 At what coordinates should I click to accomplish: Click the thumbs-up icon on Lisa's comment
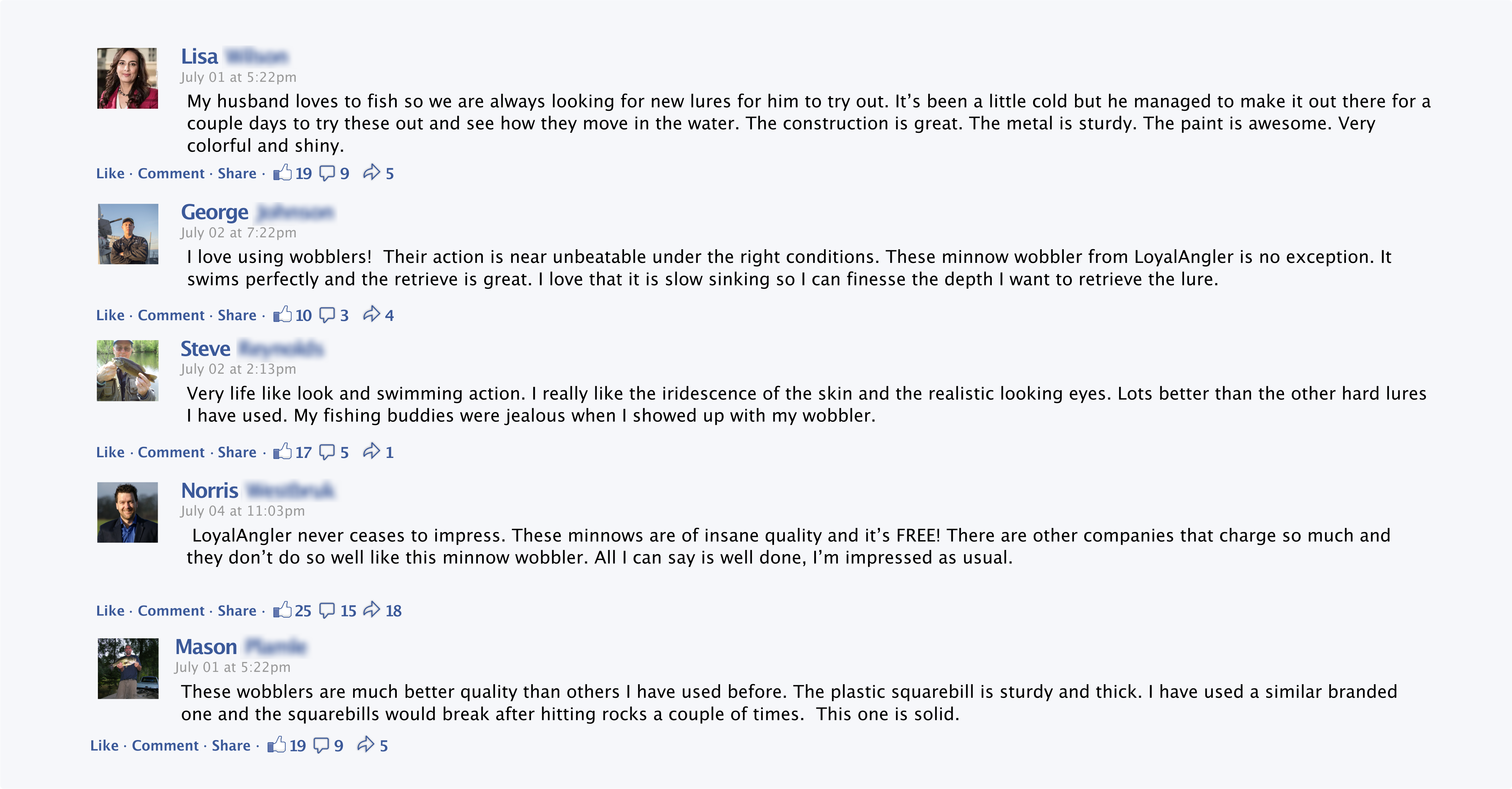[x=282, y=173]
